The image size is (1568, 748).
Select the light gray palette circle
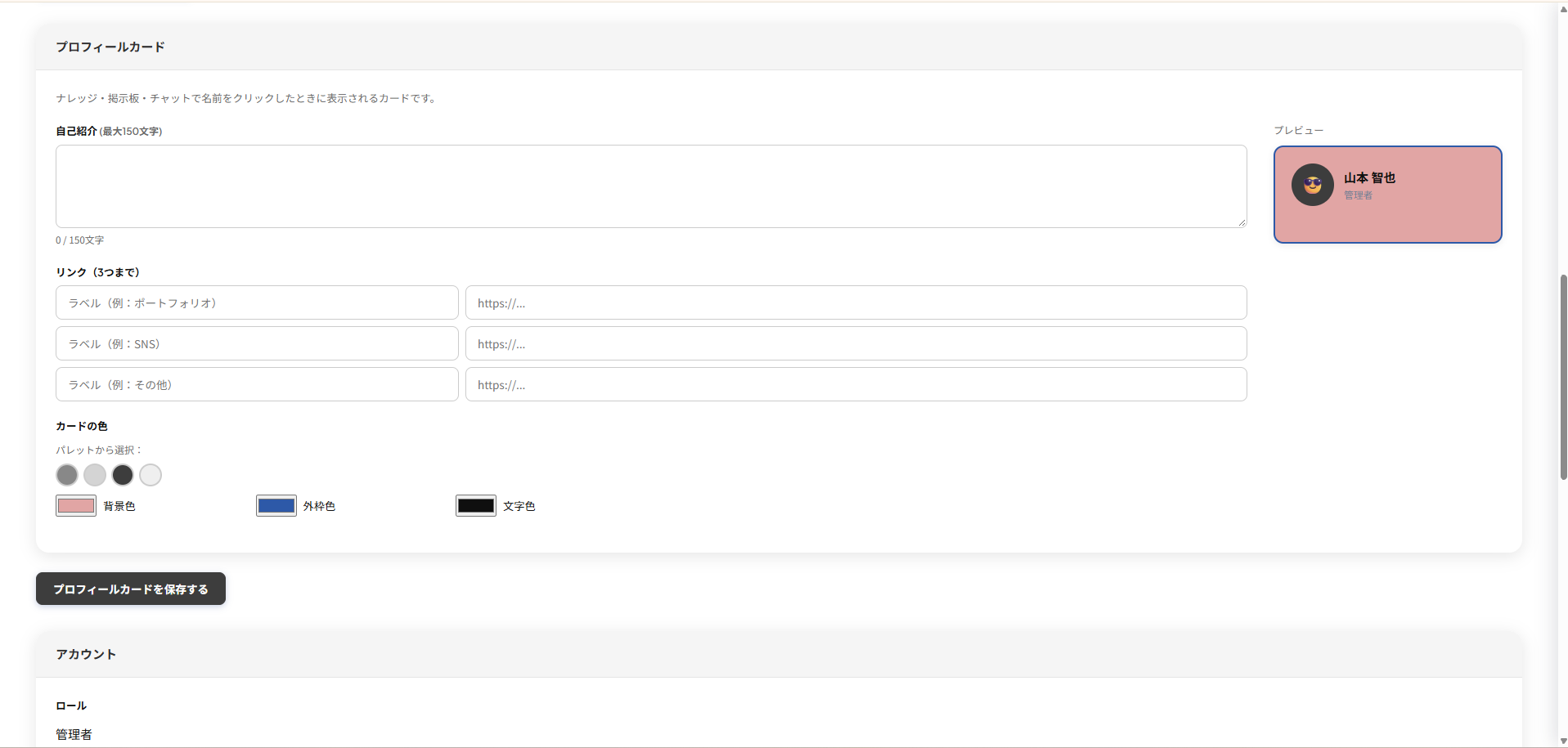pyautogui.click(x=95, y=475)
